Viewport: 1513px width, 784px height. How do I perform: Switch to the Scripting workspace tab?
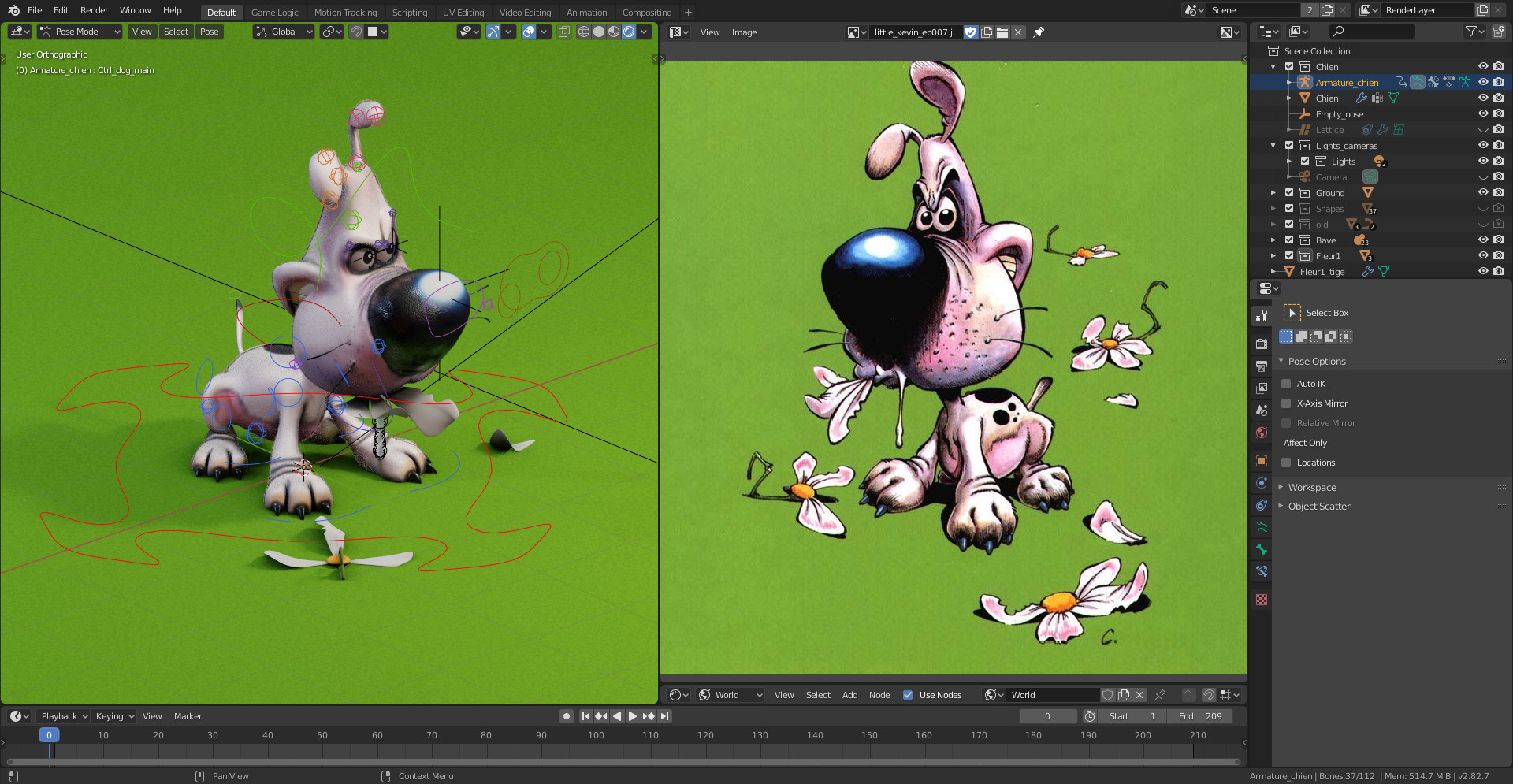click(410, 13)
